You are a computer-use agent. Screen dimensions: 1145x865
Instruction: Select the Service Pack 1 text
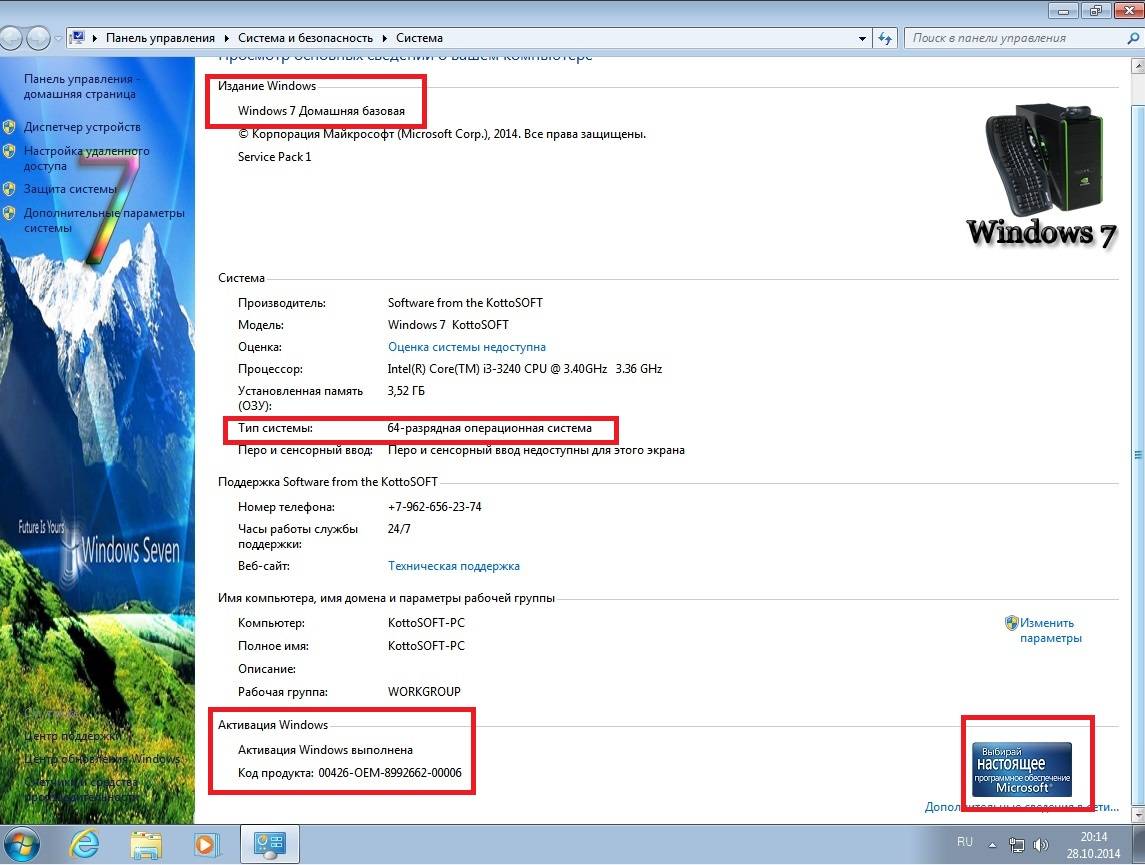(275, 157)
